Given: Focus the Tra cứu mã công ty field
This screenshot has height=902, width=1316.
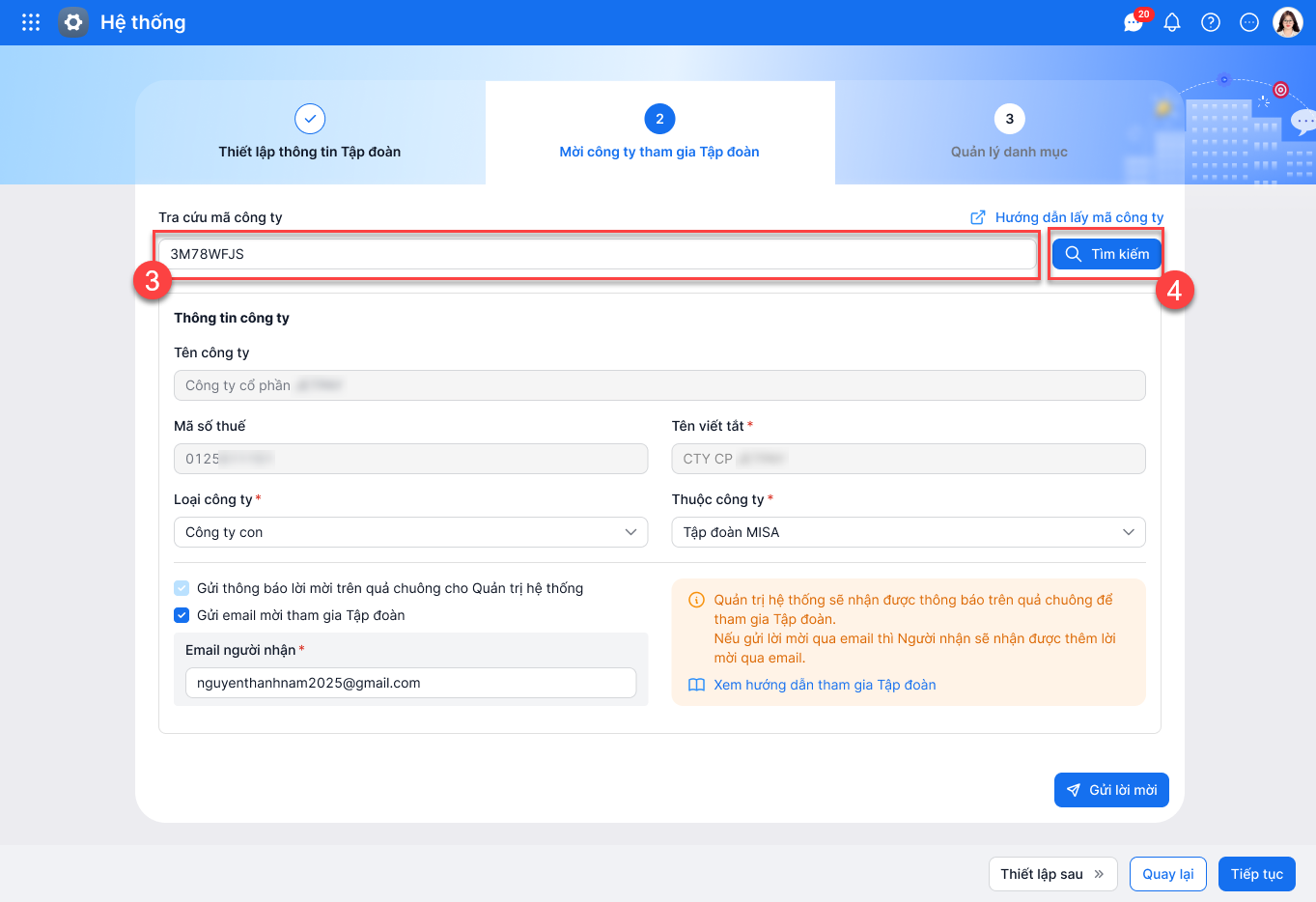Looking at the screenshot, I should click(x=598, y=254).
